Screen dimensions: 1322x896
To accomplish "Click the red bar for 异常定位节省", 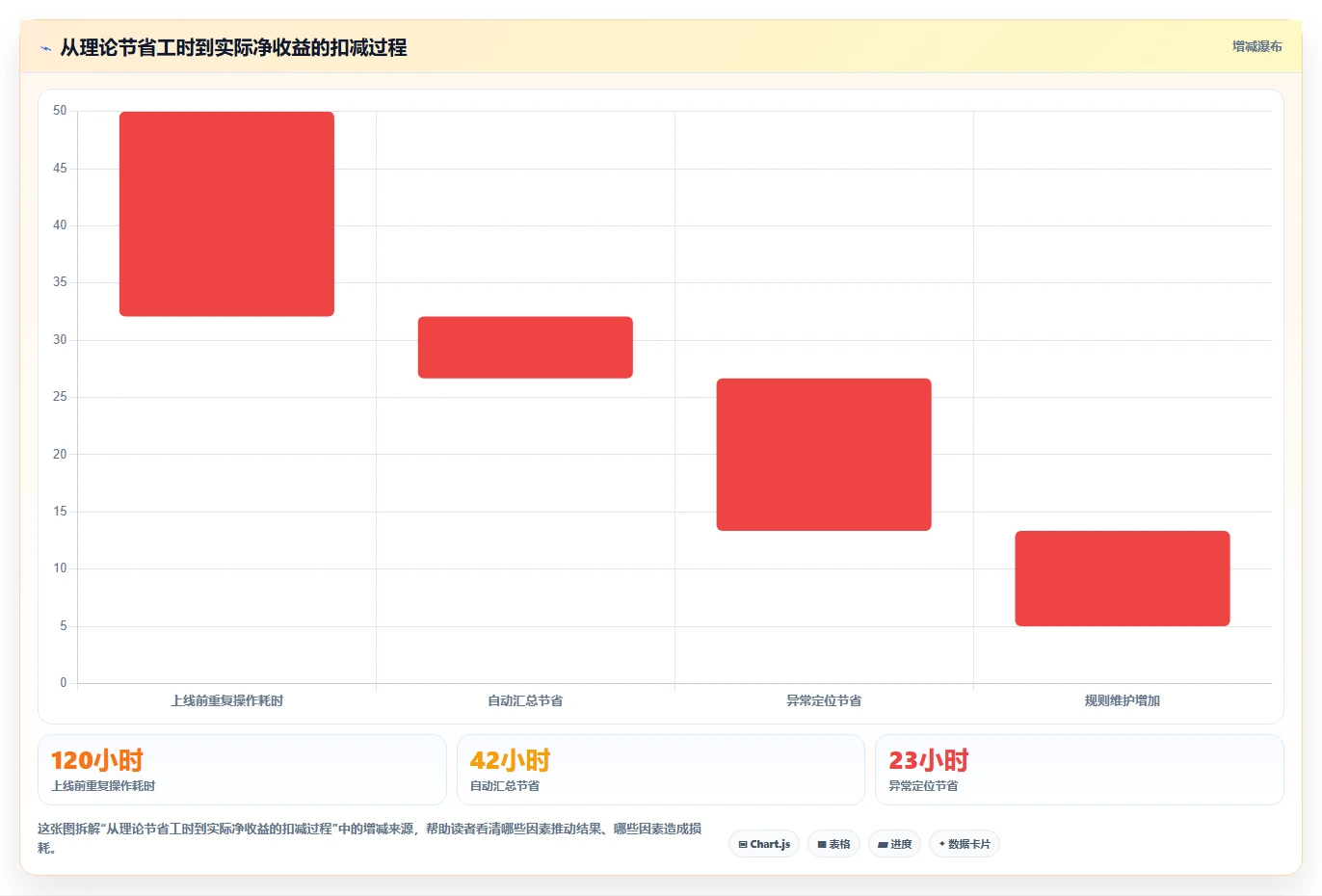I will (x=824, y=454).
